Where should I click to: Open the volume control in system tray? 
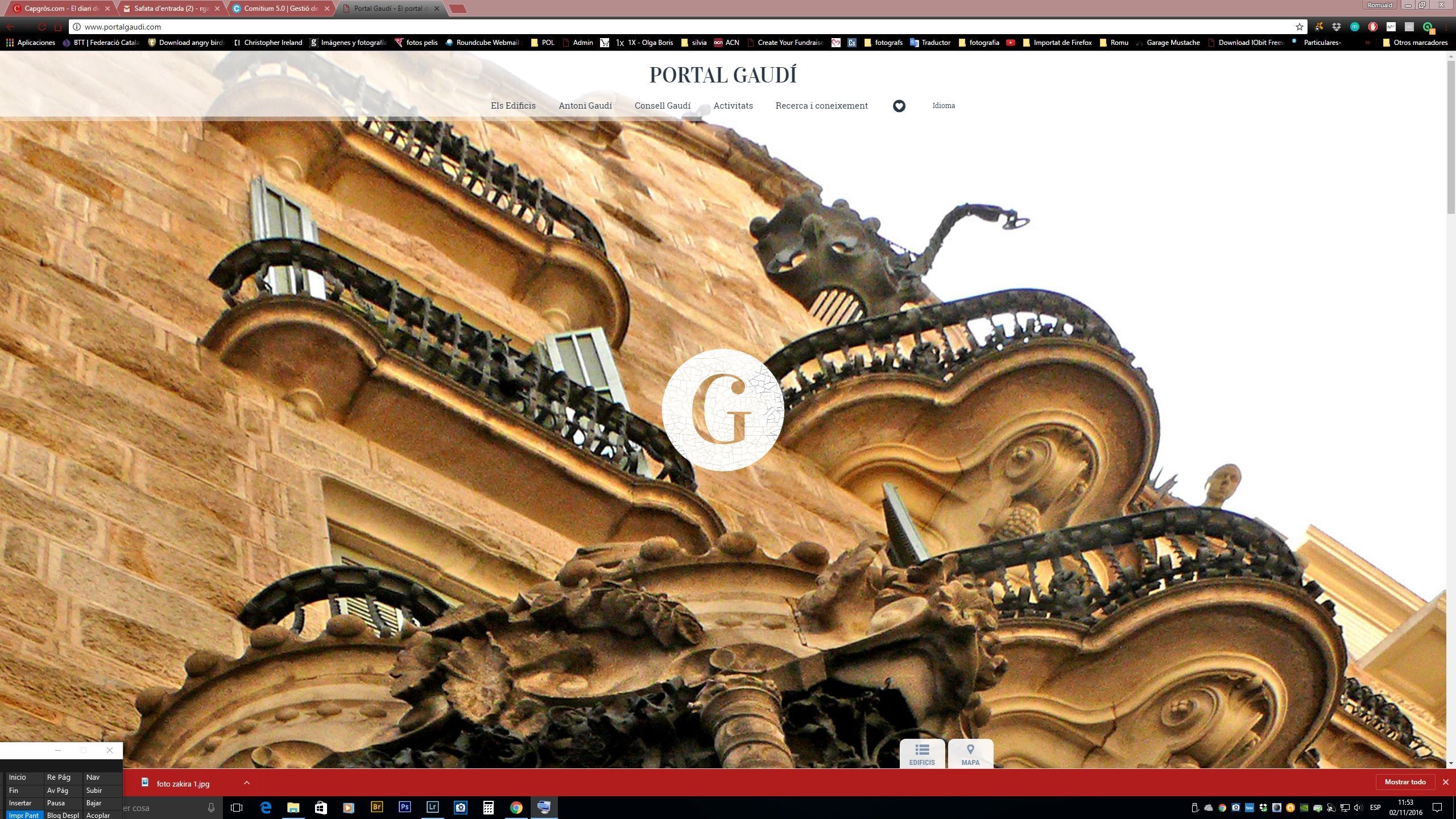(x=1359, y=808)
